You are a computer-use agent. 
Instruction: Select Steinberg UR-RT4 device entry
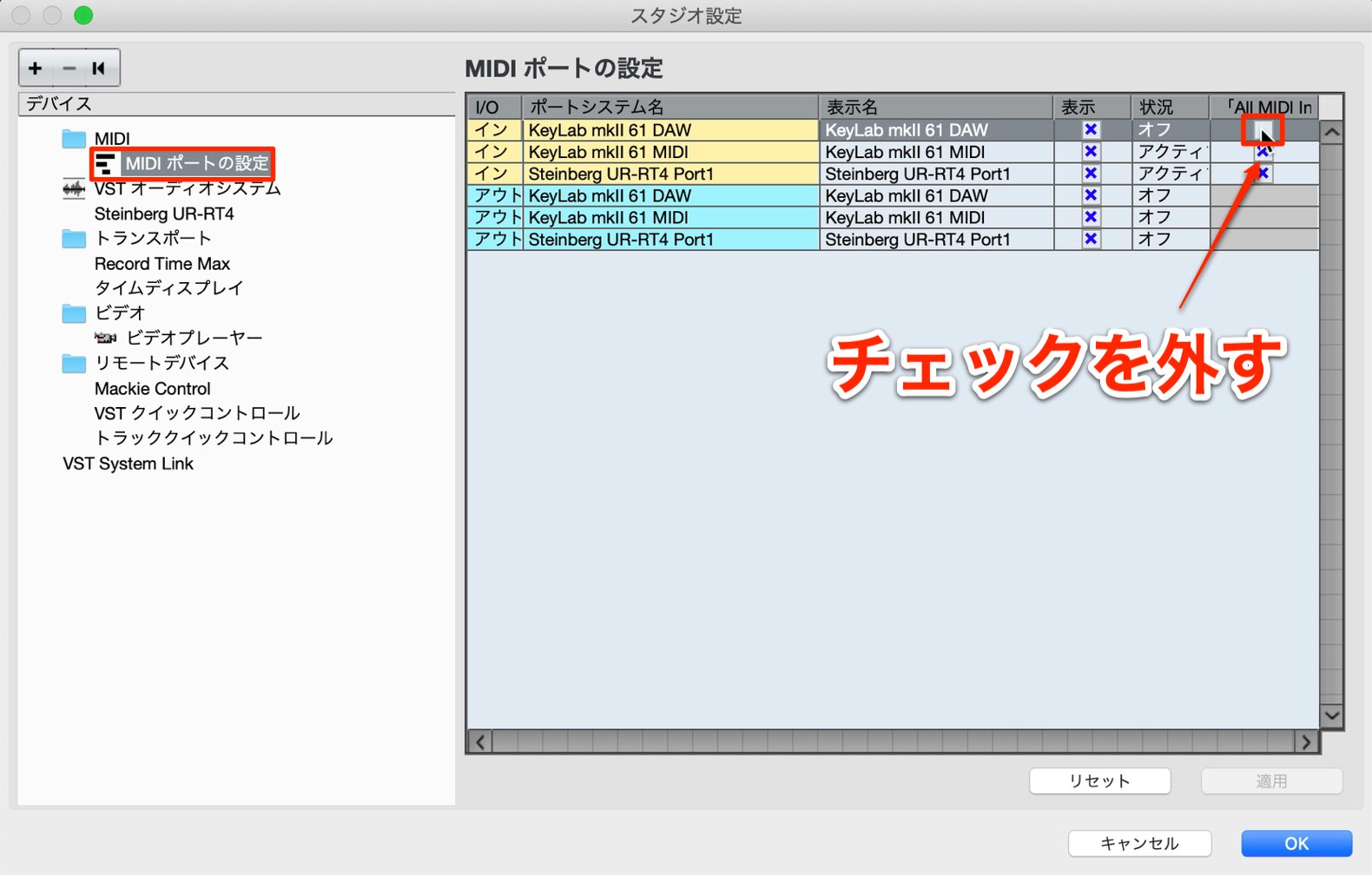click(164, 214)
